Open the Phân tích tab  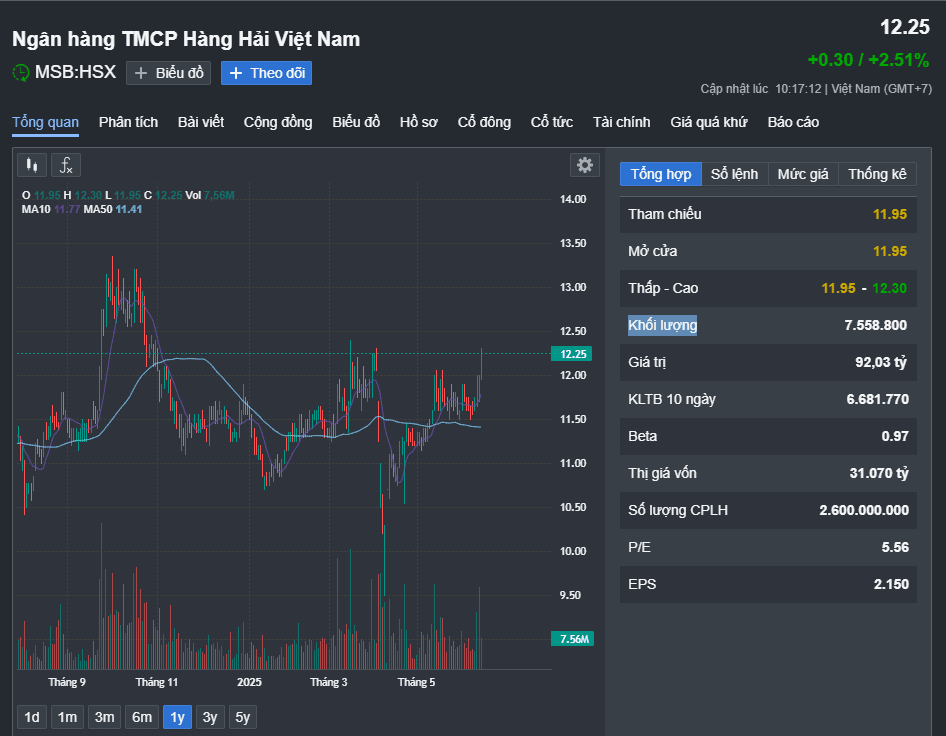click(129, 122)
